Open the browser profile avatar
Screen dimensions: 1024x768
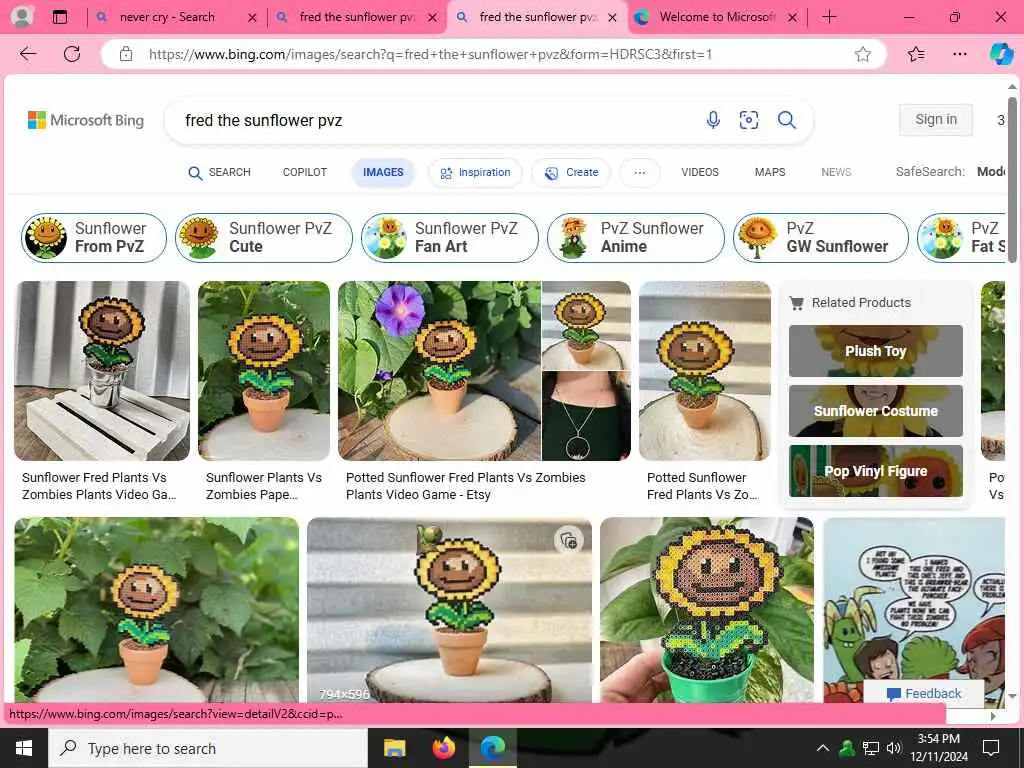[x=22, y=17]
